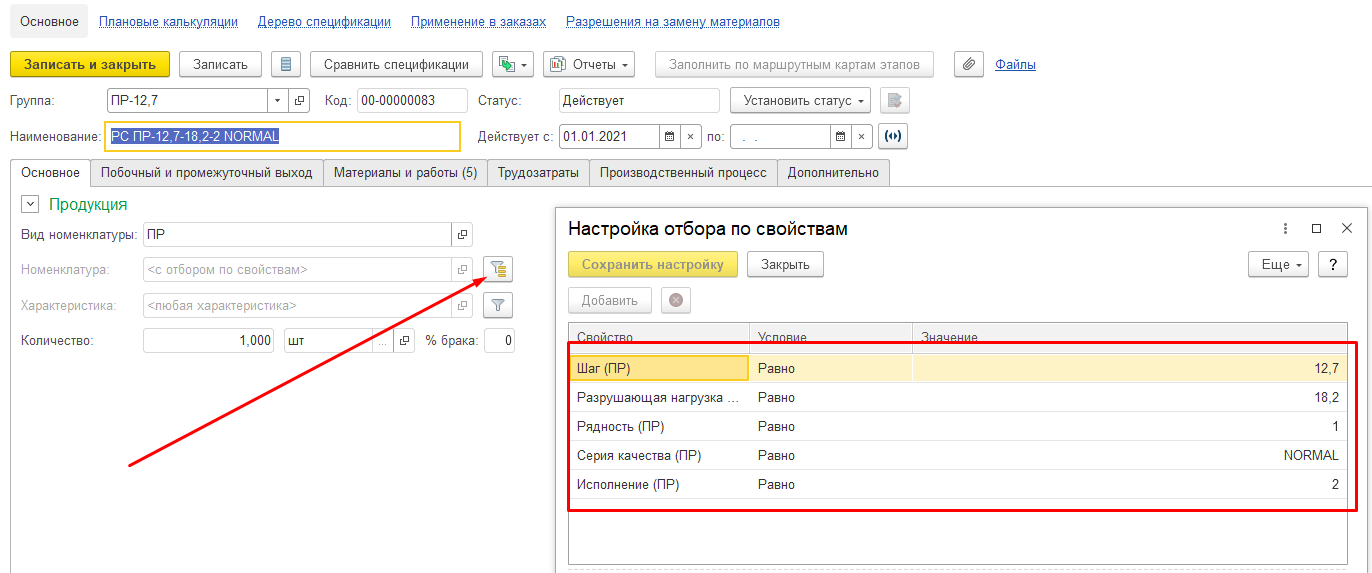The width and height of the screenshot is (1372, 573).
Task: Go to the Дерево спецификации link
Action: [x=324, y=21]
